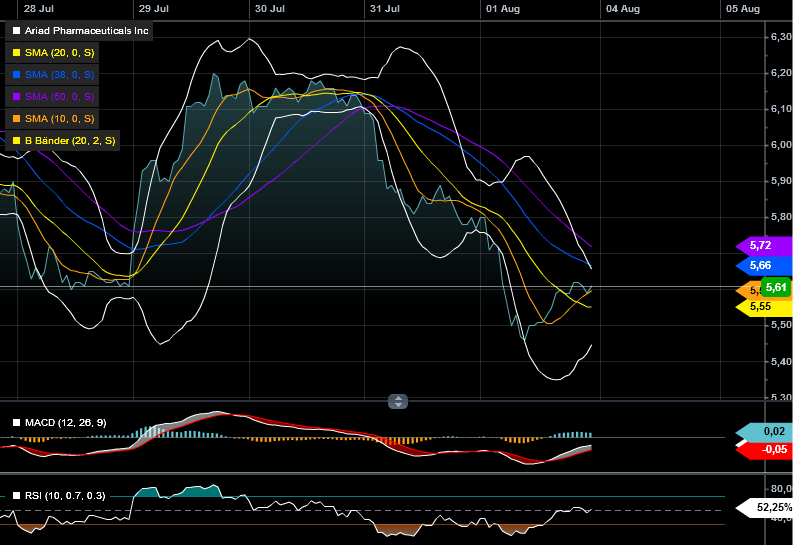The image size is (793, 545).
Task: Click the blue square next to SMA (38, 0, S)
Action: [15, 75]
